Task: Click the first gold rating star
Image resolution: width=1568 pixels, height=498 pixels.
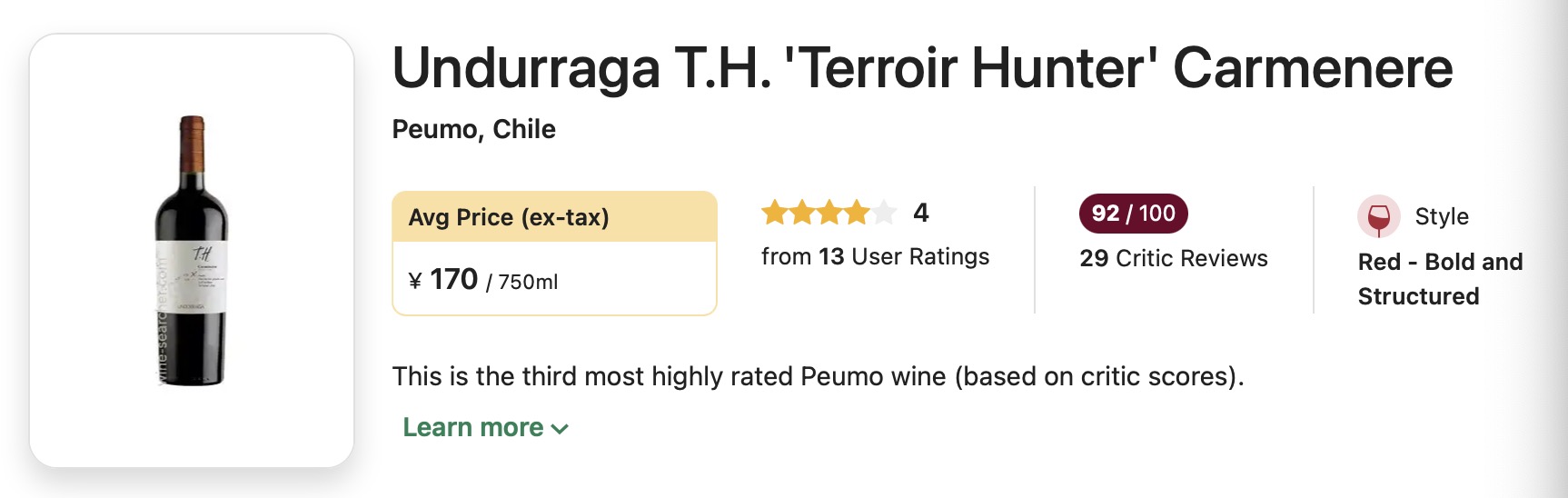Action: [x=774, y=214]
